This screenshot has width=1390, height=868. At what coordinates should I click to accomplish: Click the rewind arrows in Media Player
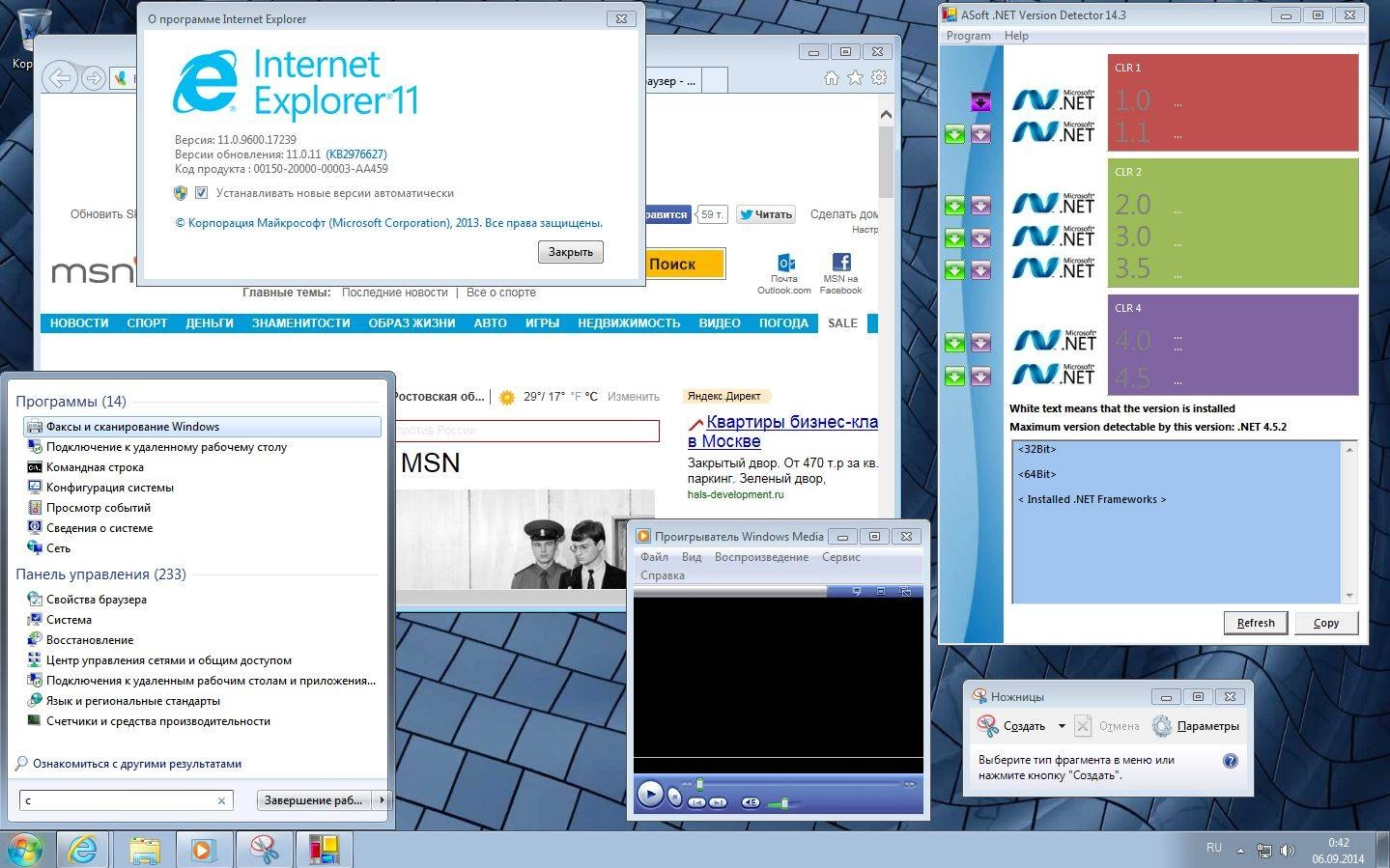pyautogui.click(x=686, y=784)
